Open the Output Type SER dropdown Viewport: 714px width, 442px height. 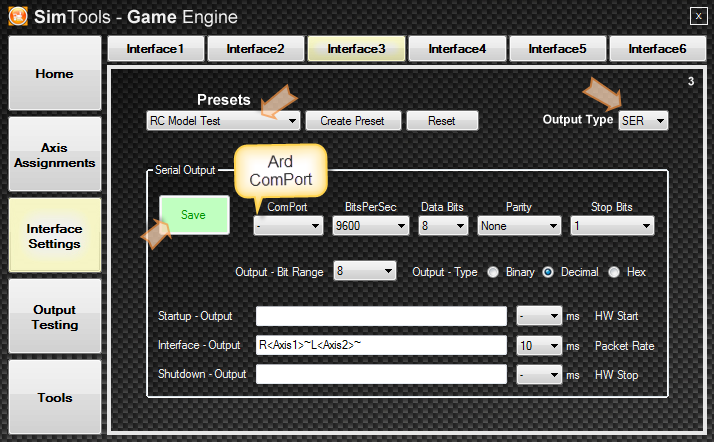click(643, 121)
